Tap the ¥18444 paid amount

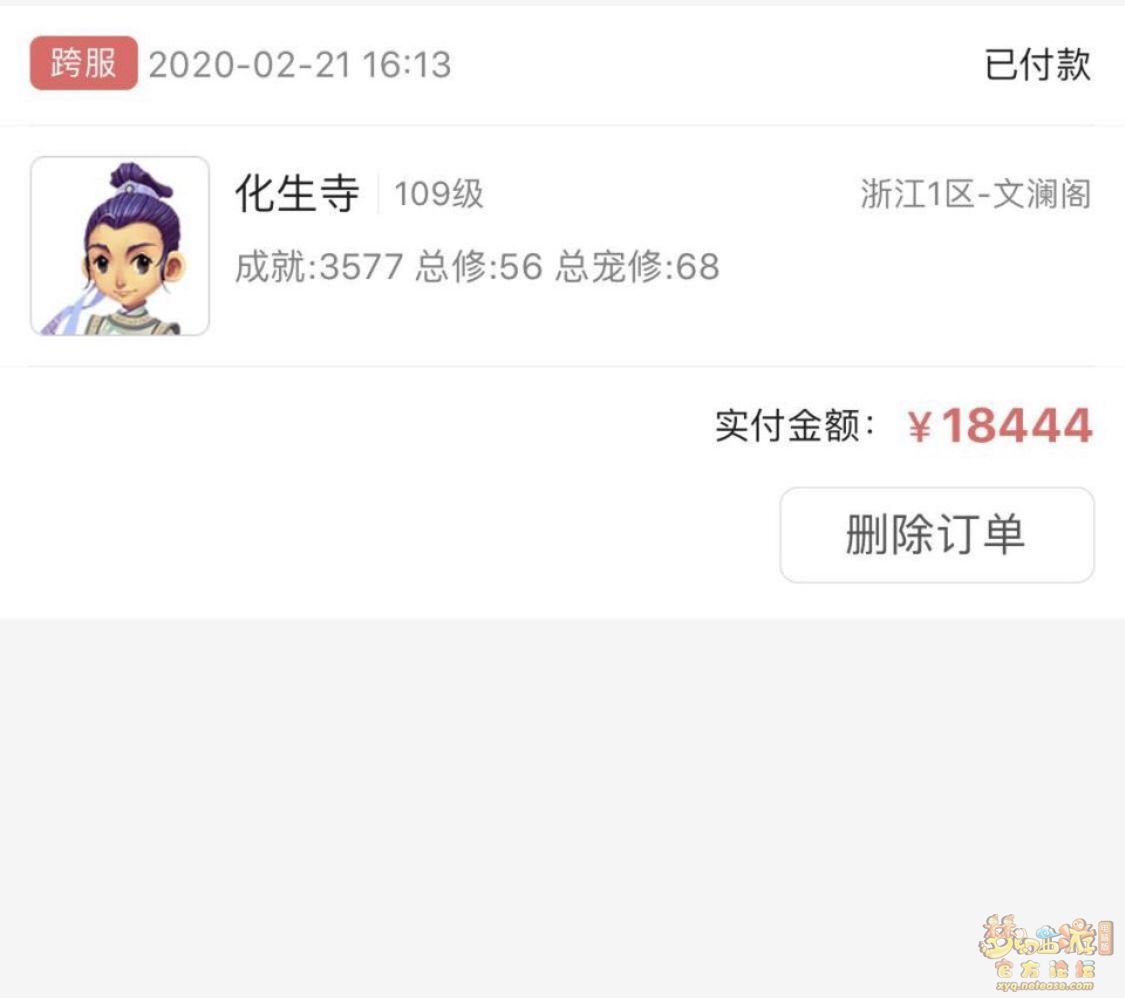(x=999, y=425)
